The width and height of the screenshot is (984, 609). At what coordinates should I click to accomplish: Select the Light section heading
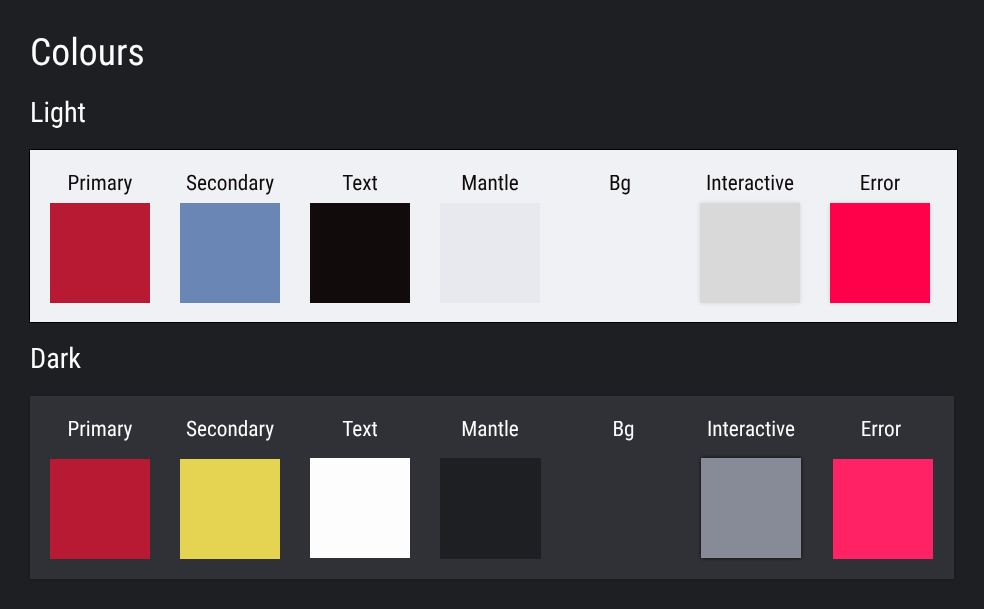pyautogui.click(x=58, y=112)
